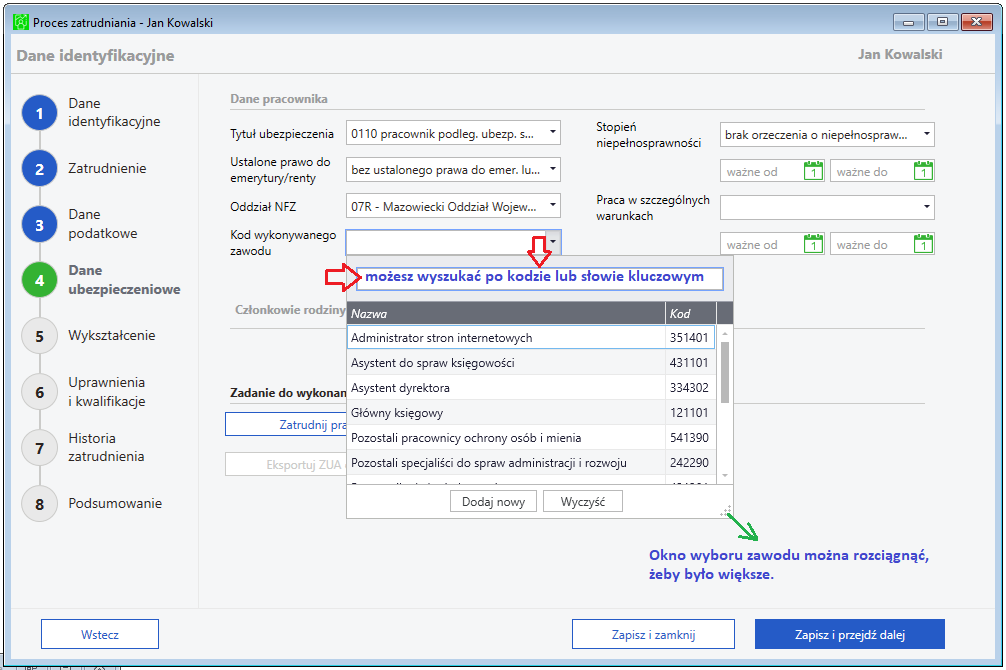The height and width of the screenshot is (670, 1006).
Task: Click code 121101 cell
Action: point(690,413)
